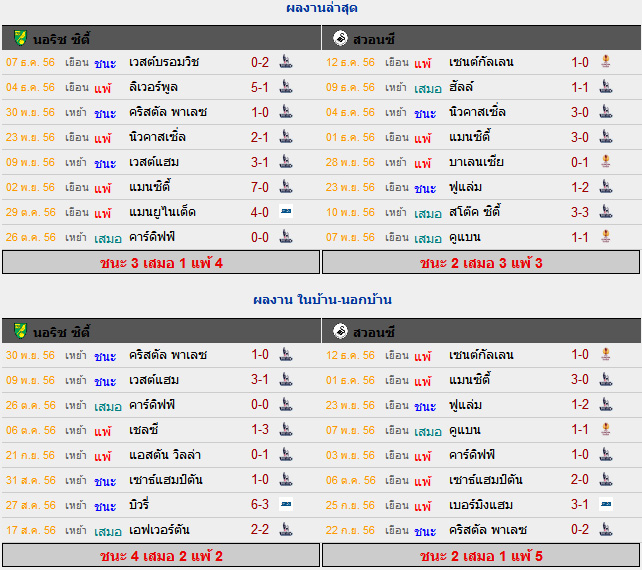Click team name เชลซี
The width and height of the screenshot is (642, 570).
(x=143, y=430)
